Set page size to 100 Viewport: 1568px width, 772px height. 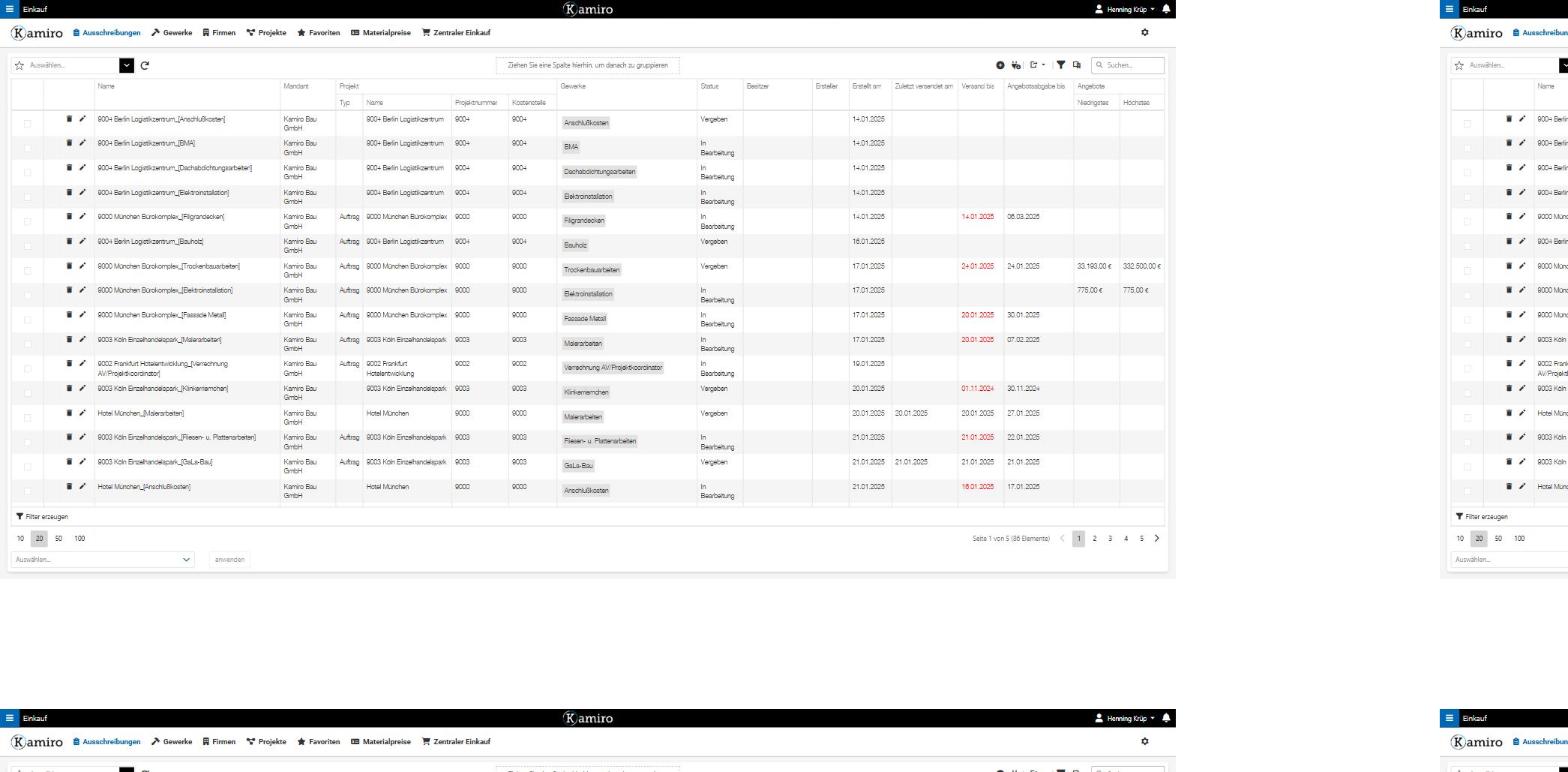tap(80, 539)
